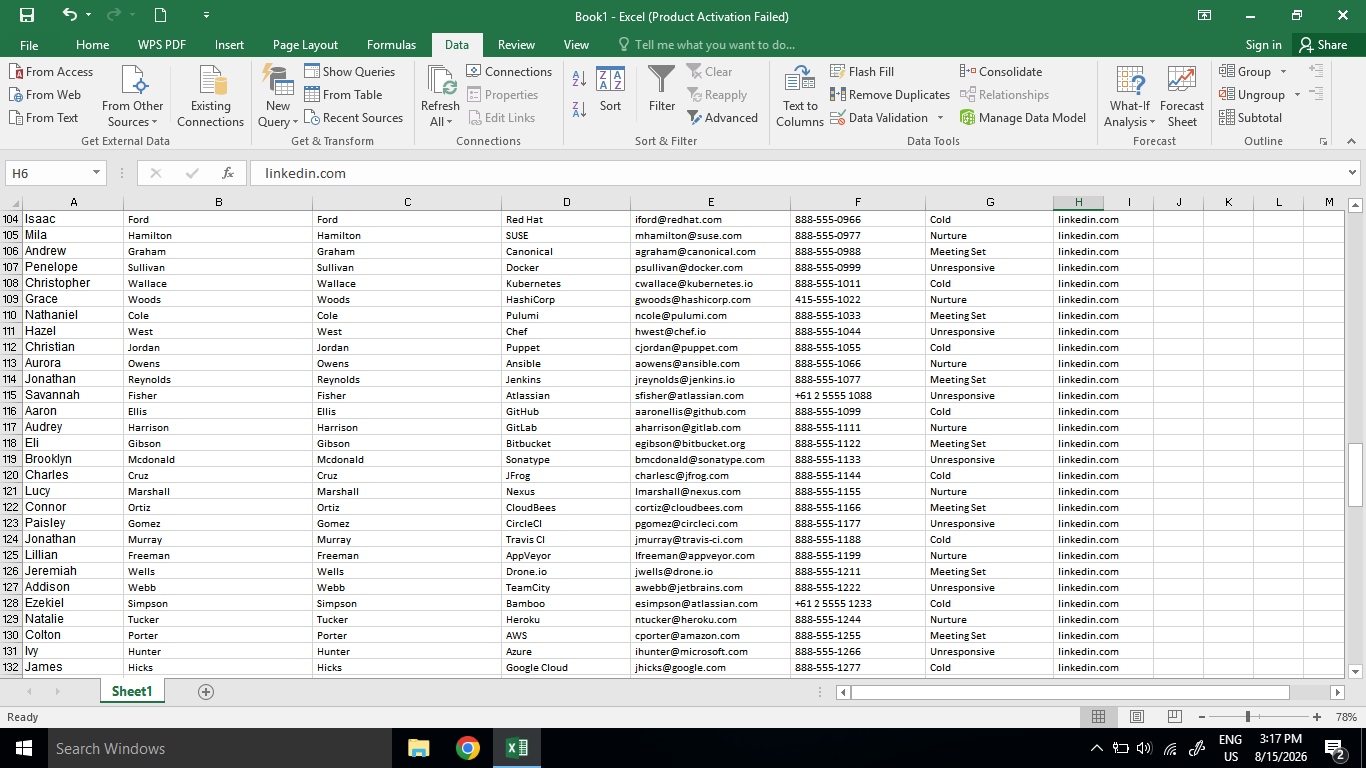Viewport: 1366px width, 768px height.
Task: Add a new sheet with plus icon
Action: tap(206, 692)
